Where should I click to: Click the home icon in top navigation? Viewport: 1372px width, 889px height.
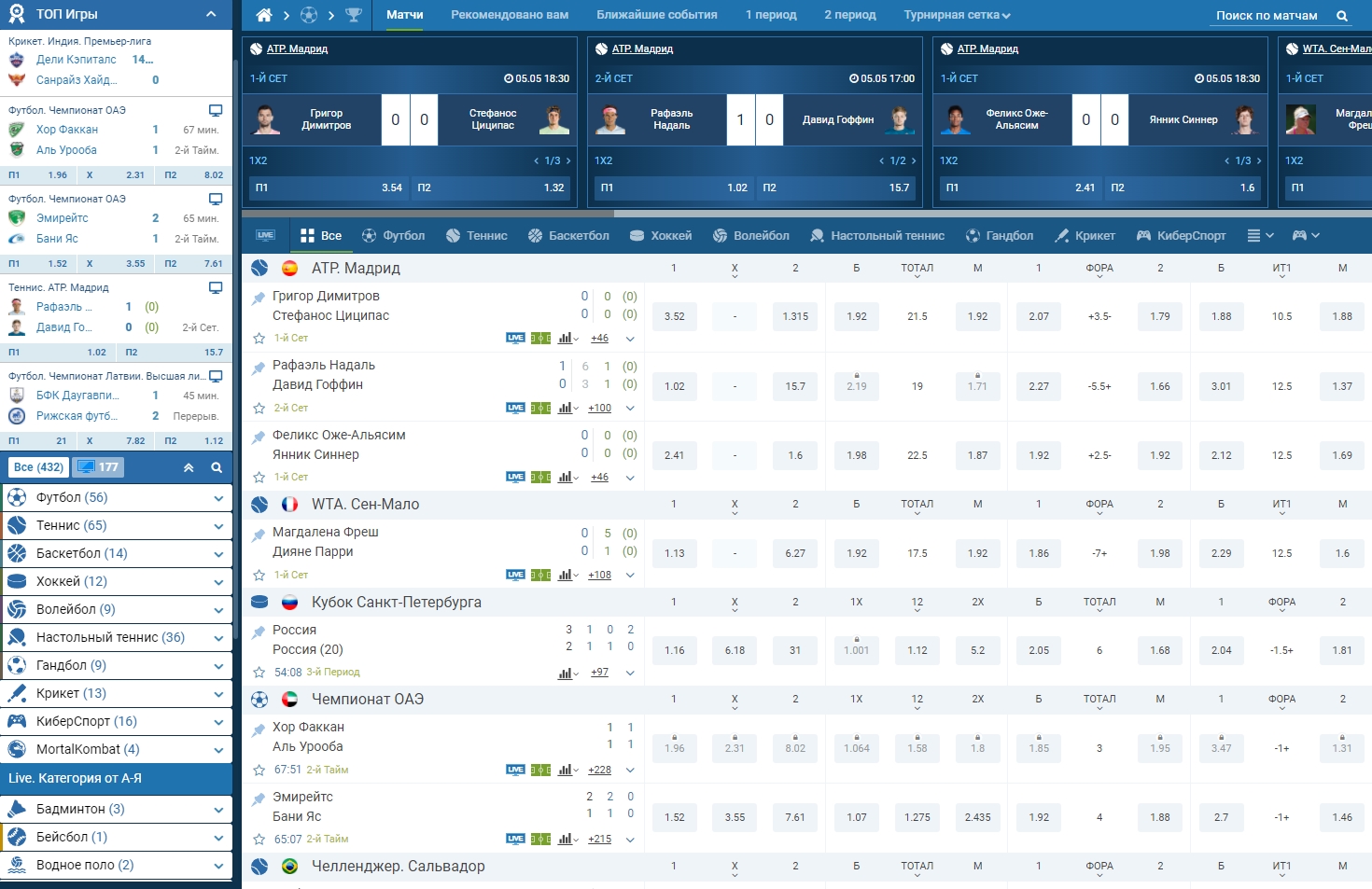[x=264, y=15]
